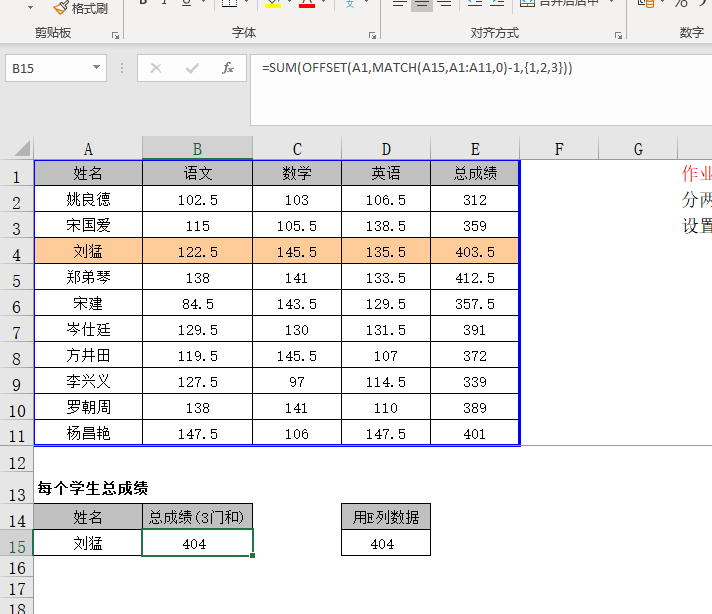Viewport: 712px width, 614px height.
Task: Click header cell 语文
Action: [198, 173]
